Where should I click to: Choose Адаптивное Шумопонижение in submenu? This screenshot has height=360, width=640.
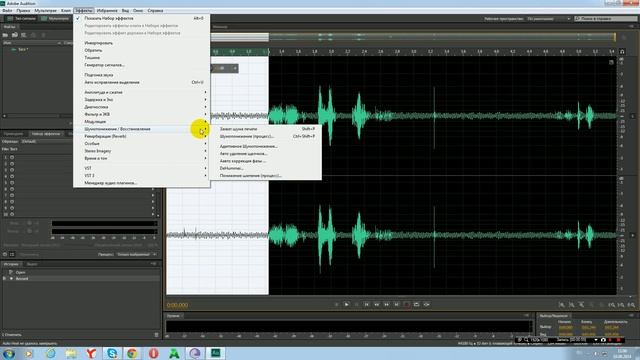click(265, 146)
